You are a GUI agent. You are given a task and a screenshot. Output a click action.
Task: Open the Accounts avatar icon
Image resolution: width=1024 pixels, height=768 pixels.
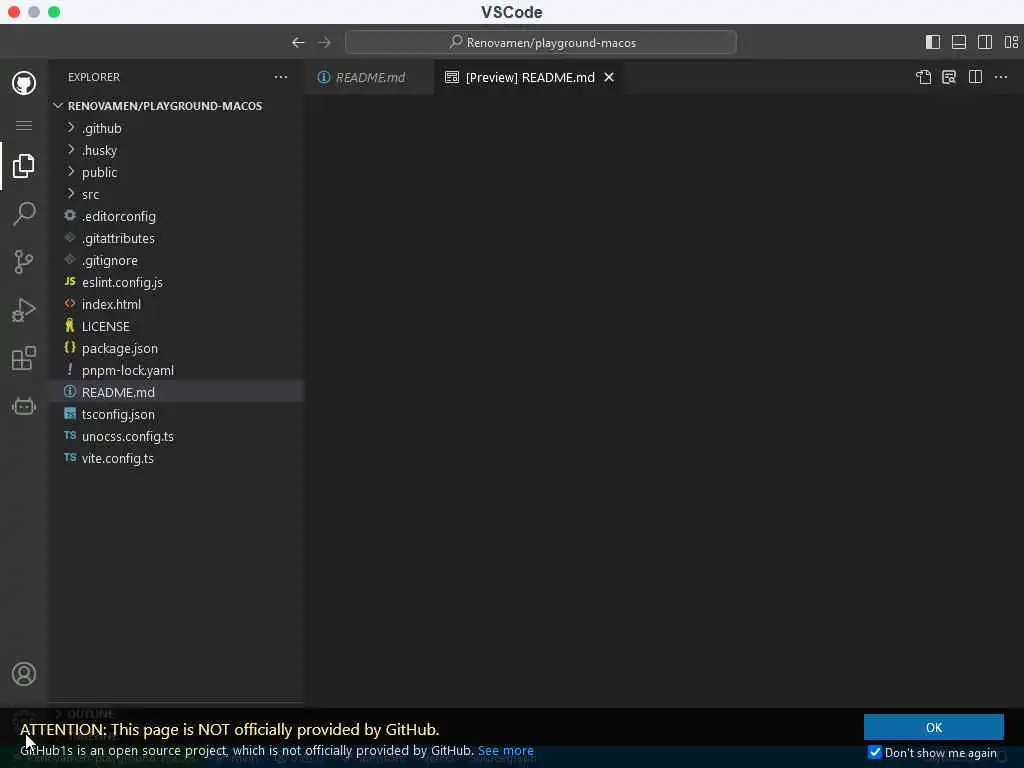(x=24, y=674)
